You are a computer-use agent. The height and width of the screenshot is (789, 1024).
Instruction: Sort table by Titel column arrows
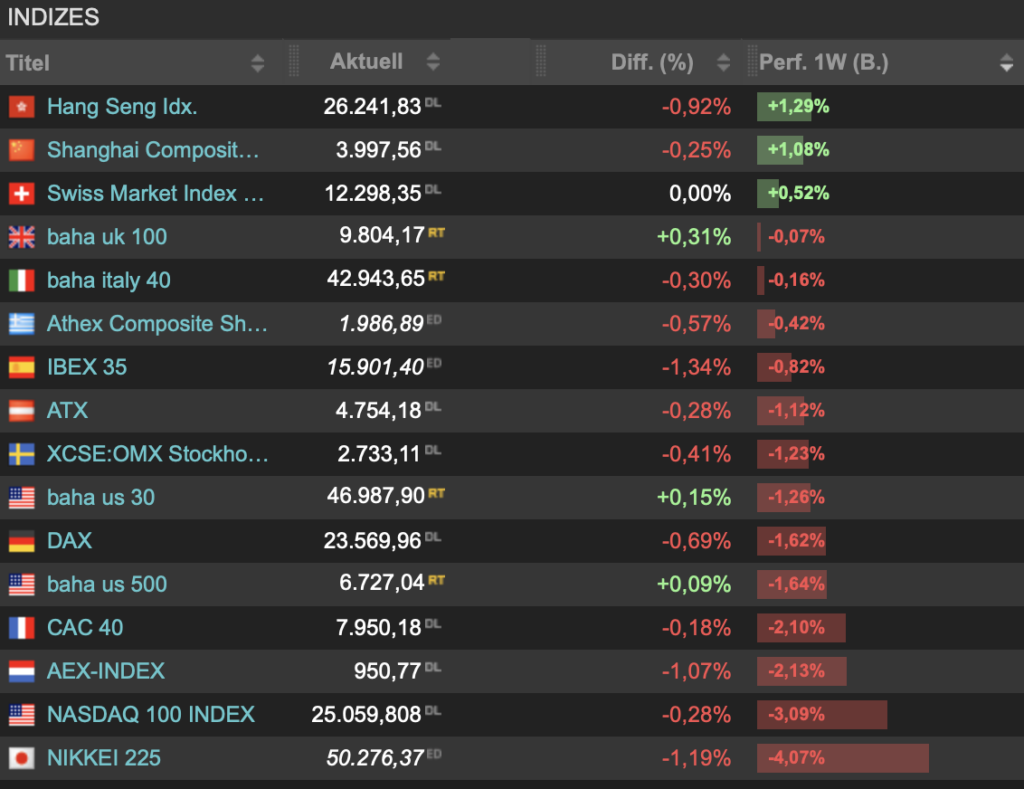coord(258,63)
